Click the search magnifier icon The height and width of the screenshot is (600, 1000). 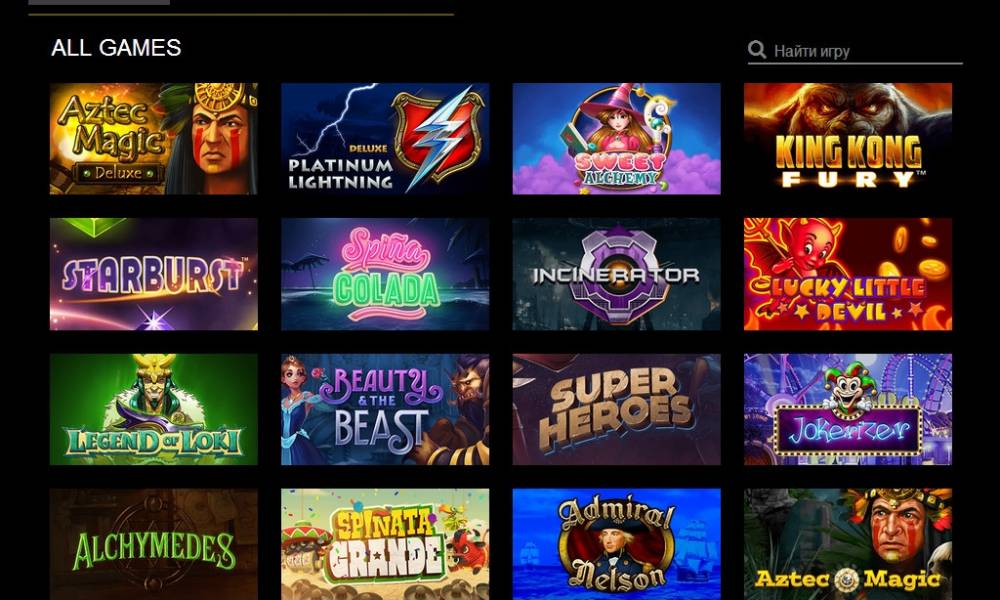pos(757,50)
